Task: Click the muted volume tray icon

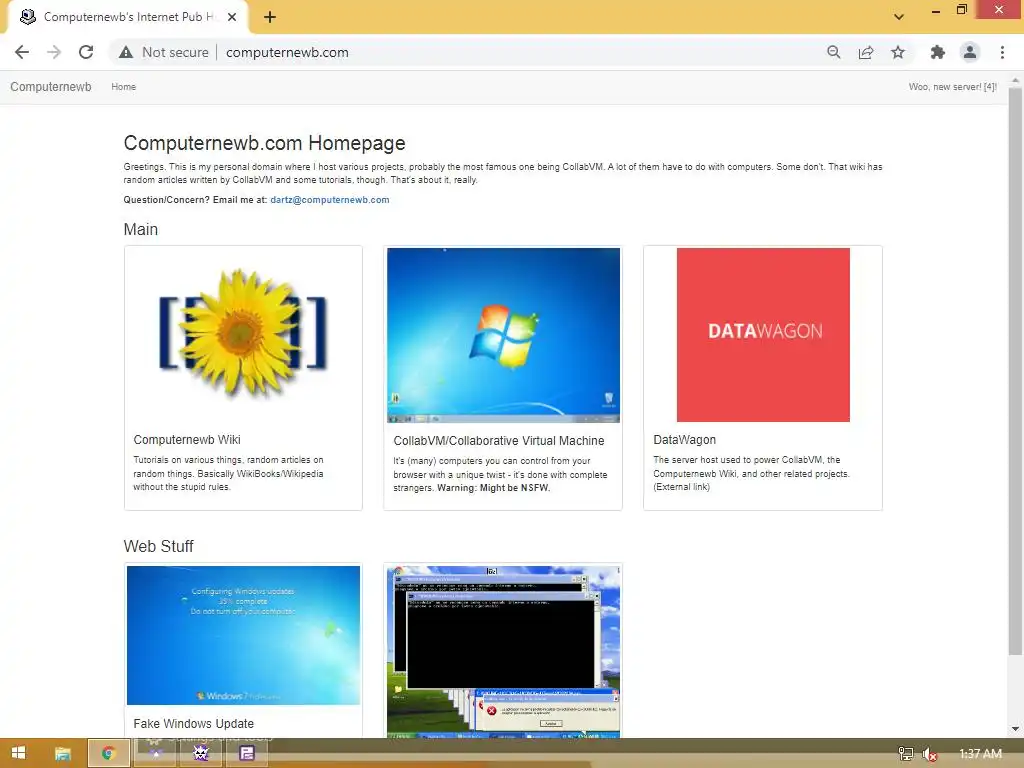Action: coord(929,754)
